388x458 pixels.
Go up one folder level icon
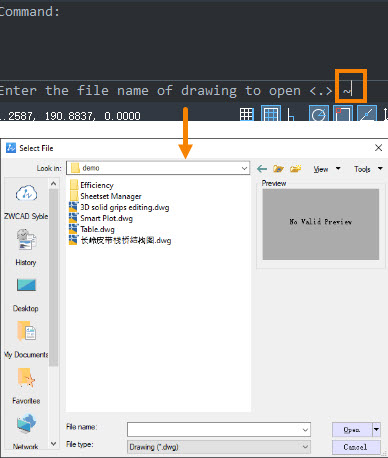coord(278,169)
